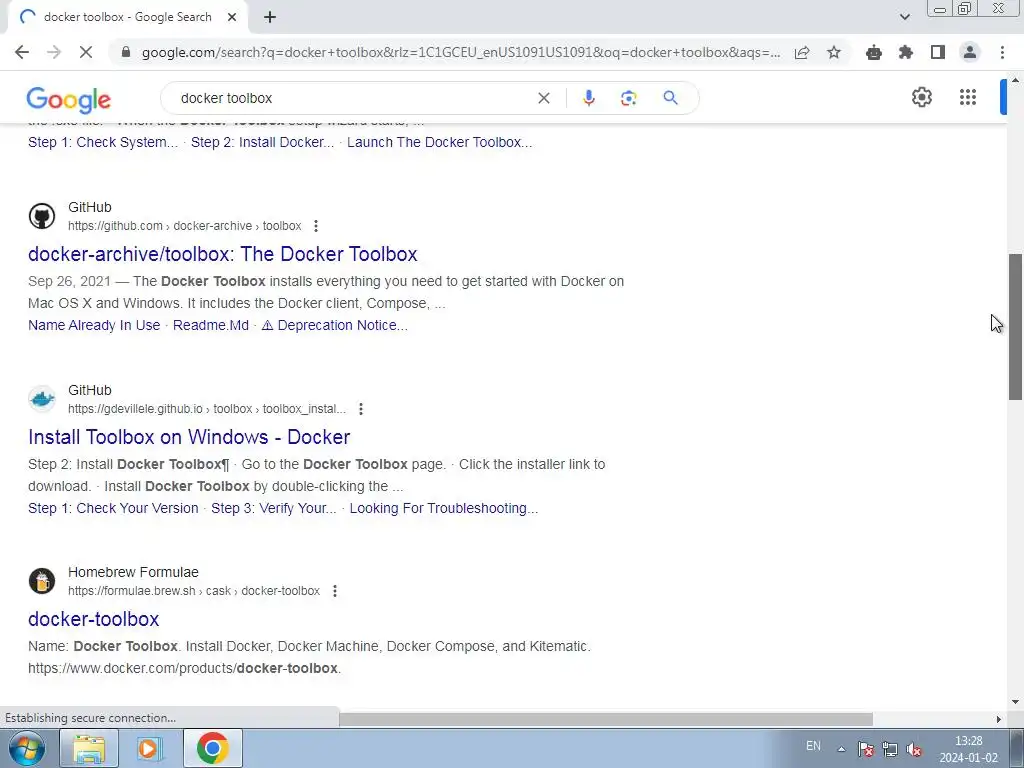Viewport: 1024px width, 768px height.
Task: Open Windows Media Player from taskbar
Action: 150,748
